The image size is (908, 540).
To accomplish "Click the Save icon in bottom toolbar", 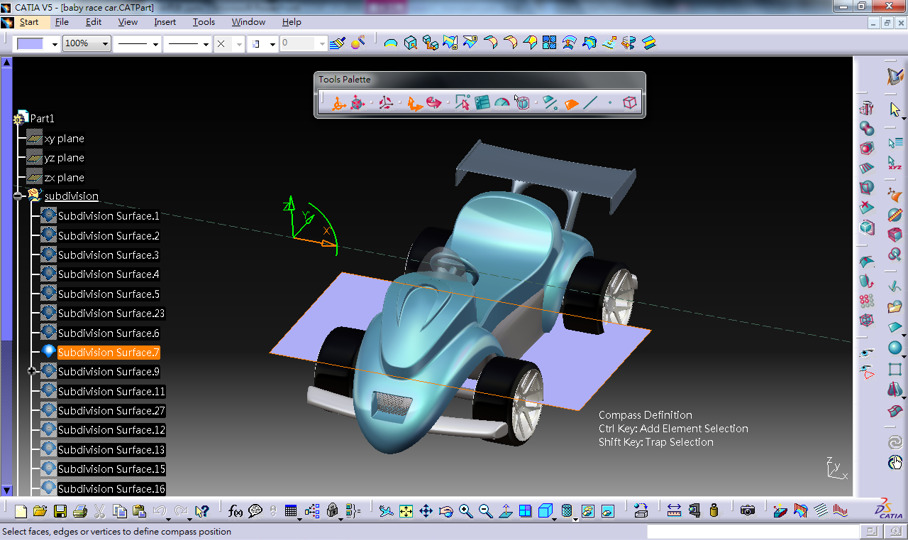I will [60, 511].
